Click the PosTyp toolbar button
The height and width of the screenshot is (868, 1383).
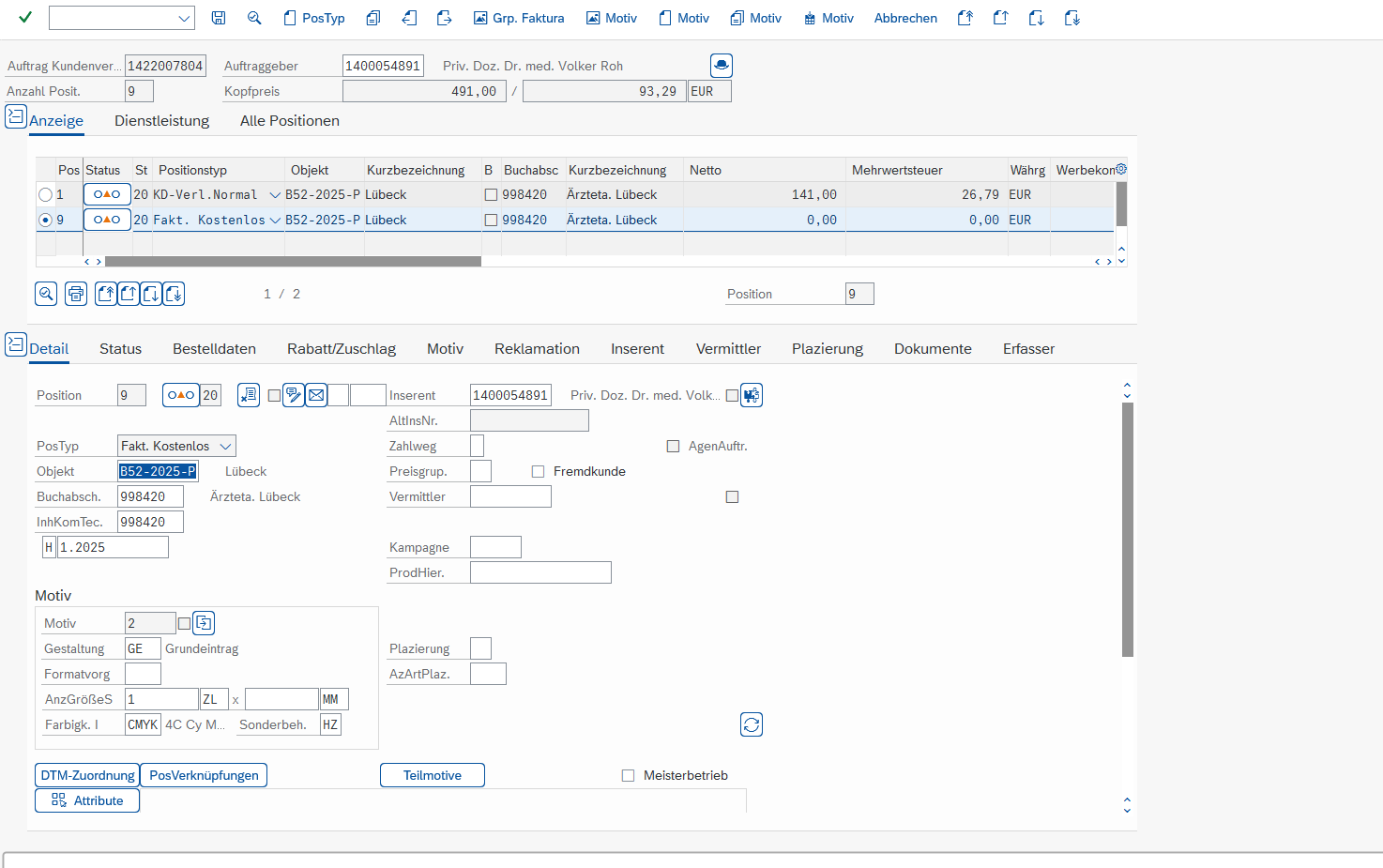coord(314,18)
